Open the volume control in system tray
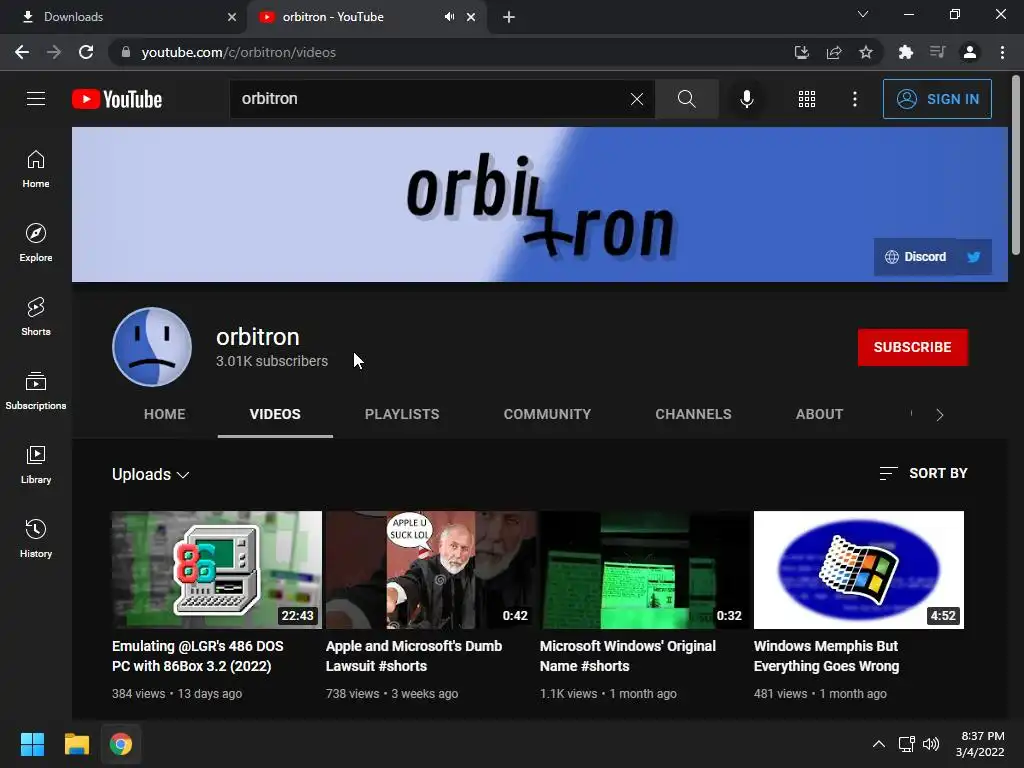This screenshot has height=768, width=1024. [931, 744]
